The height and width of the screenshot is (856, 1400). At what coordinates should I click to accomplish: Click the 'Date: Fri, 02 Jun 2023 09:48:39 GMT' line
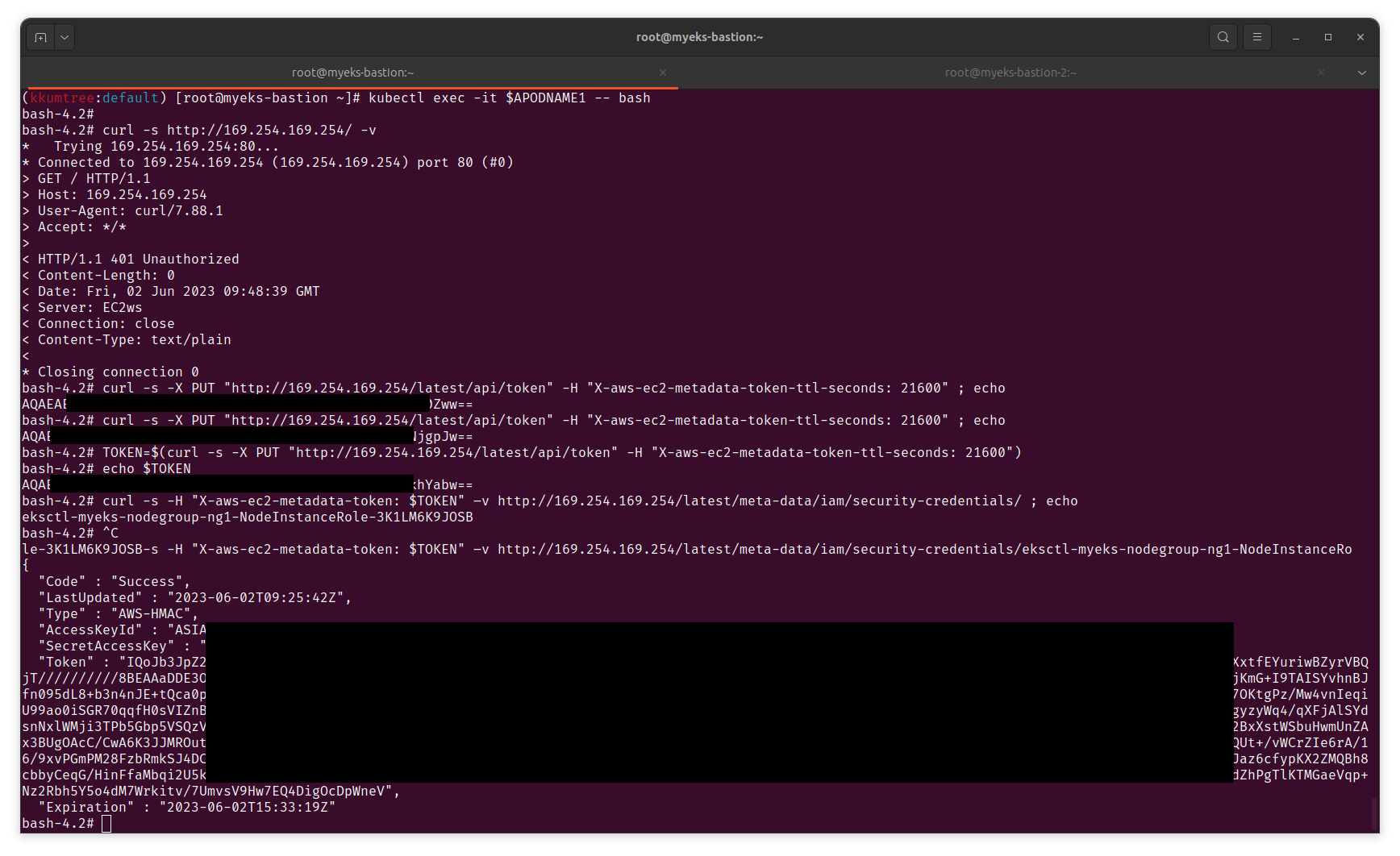pyautogui.click(x=171, y=291)
